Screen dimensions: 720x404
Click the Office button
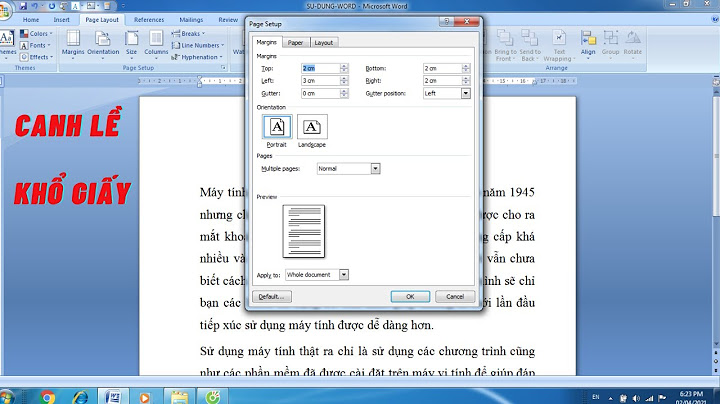(x=4, y=10)
